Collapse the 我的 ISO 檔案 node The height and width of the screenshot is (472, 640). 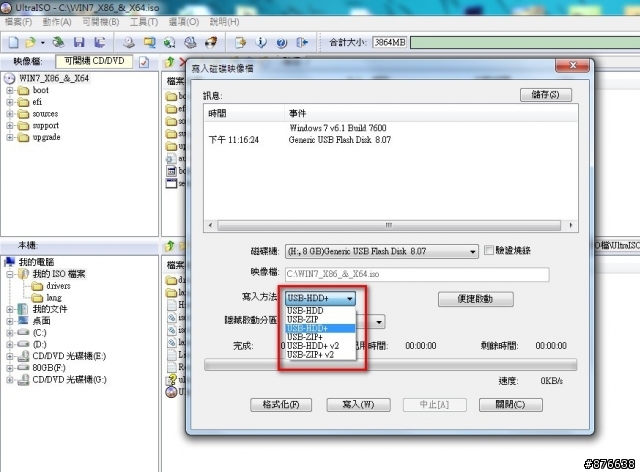click(x=10, y=274)
